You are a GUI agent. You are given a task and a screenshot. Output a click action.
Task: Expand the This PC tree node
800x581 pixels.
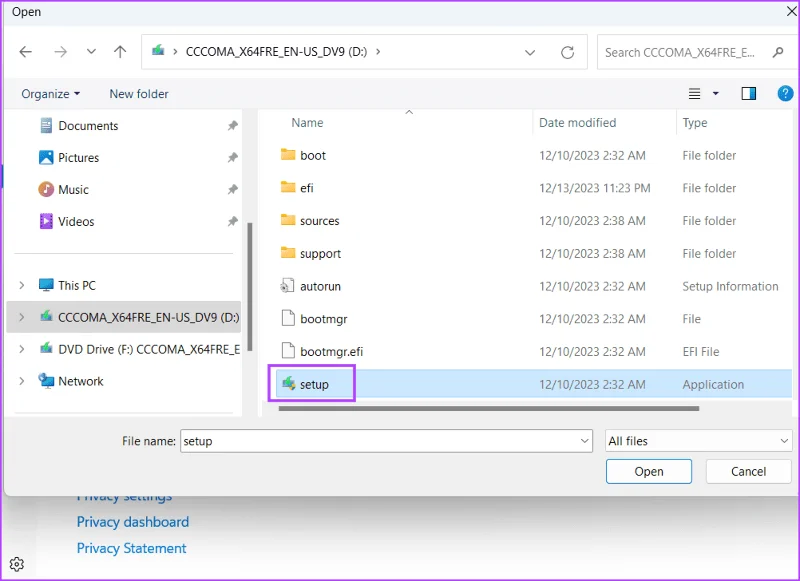(x=21, y=285)
